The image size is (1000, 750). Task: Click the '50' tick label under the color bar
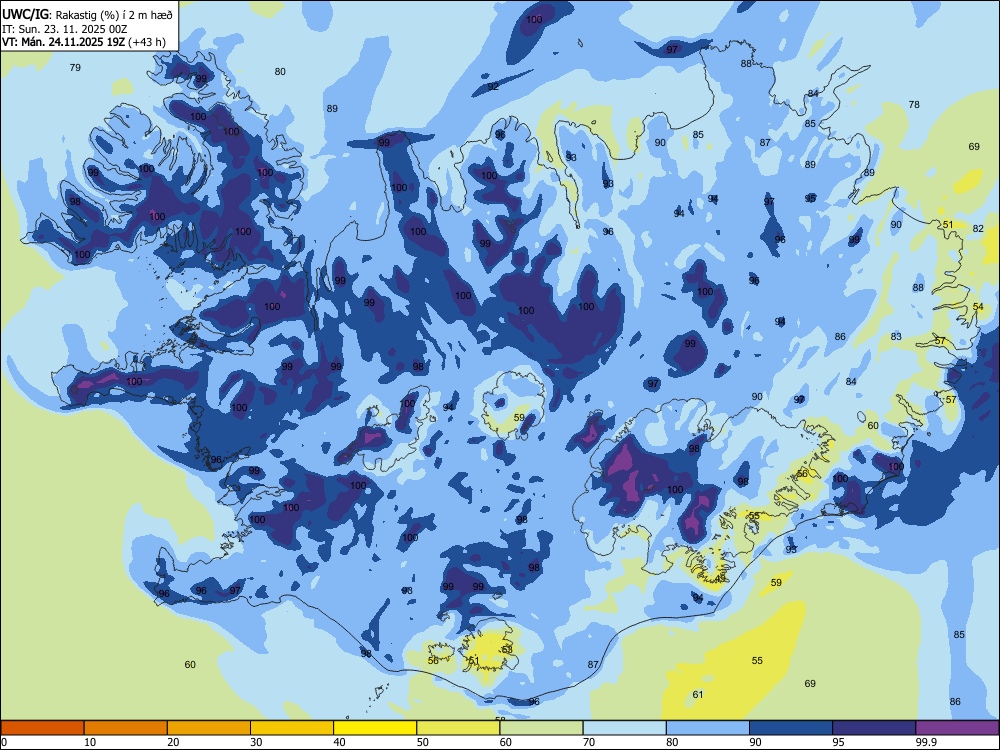point(423,742)
